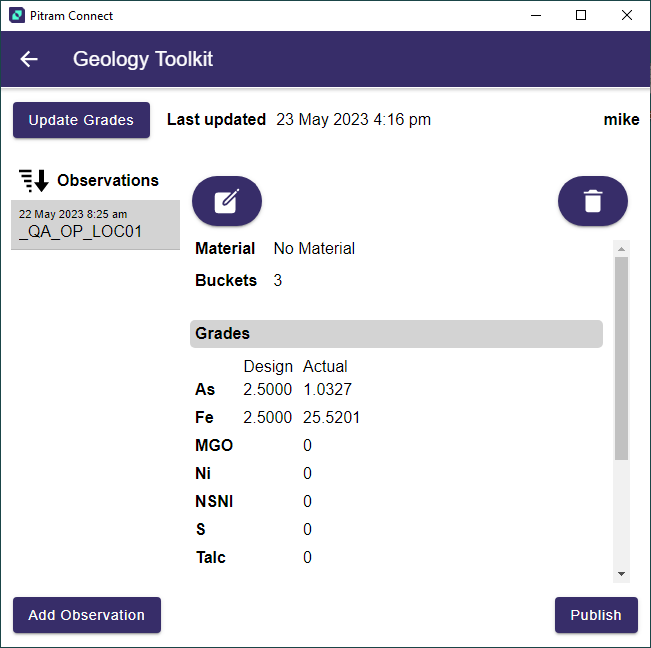Click the date '23 May 2023 4:16 pm'

click(x=353, y=120)
